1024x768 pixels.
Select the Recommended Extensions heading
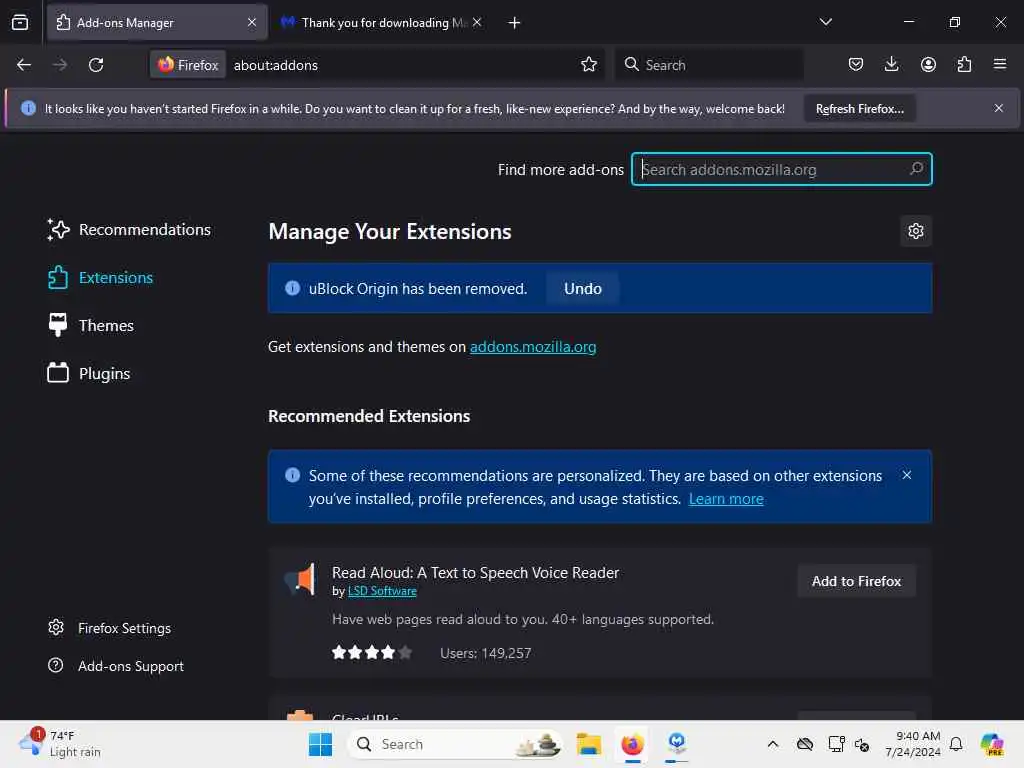(369, 416)
